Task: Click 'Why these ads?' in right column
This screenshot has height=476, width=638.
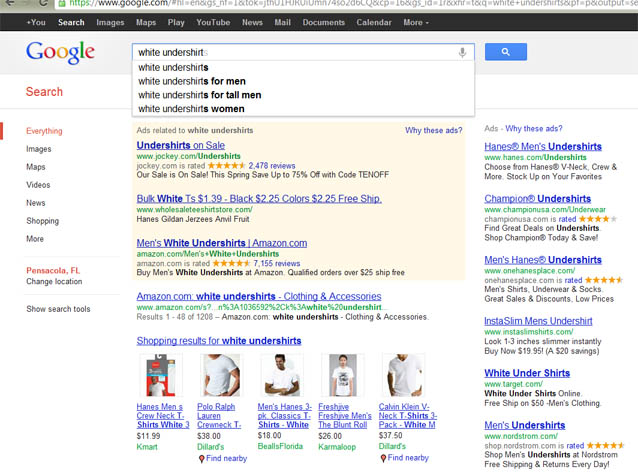Action: 534,129
